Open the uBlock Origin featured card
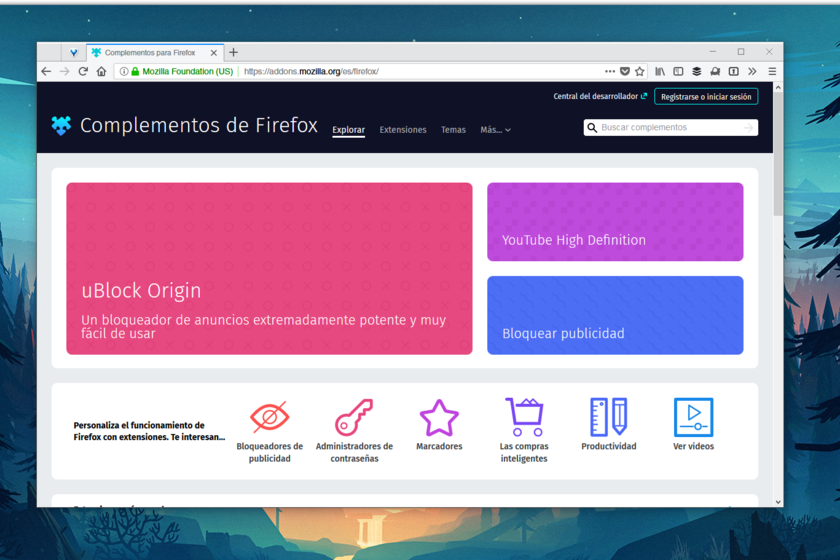Screen dimensions: 840x560 pyautogui.click(x=269, y=268)
